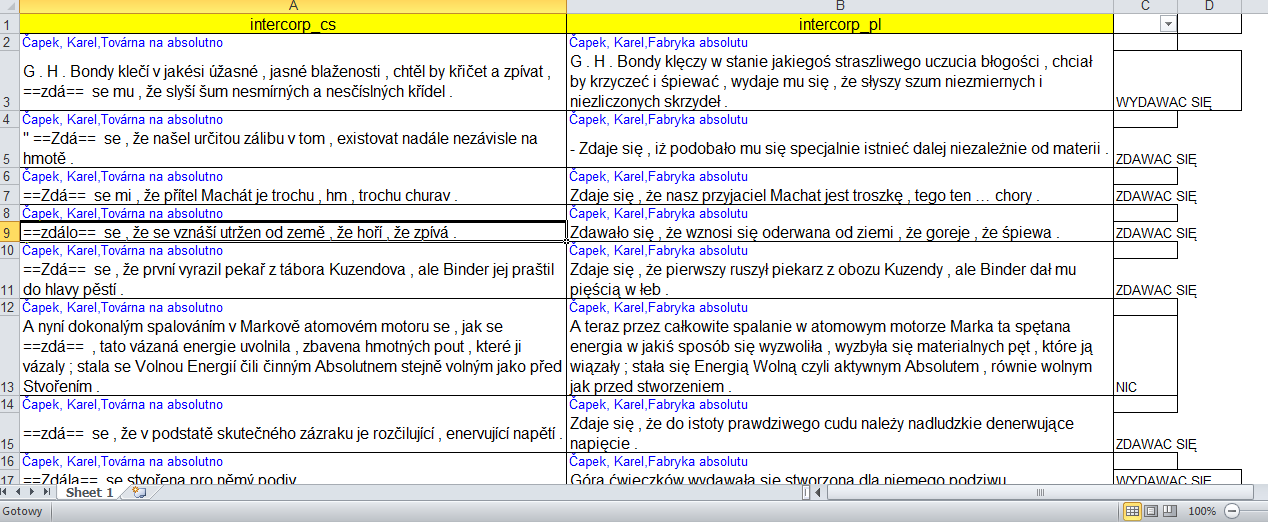Select row 5 header
The height and width of the screenshot is (522, 1268).
[x=9, y=148]
